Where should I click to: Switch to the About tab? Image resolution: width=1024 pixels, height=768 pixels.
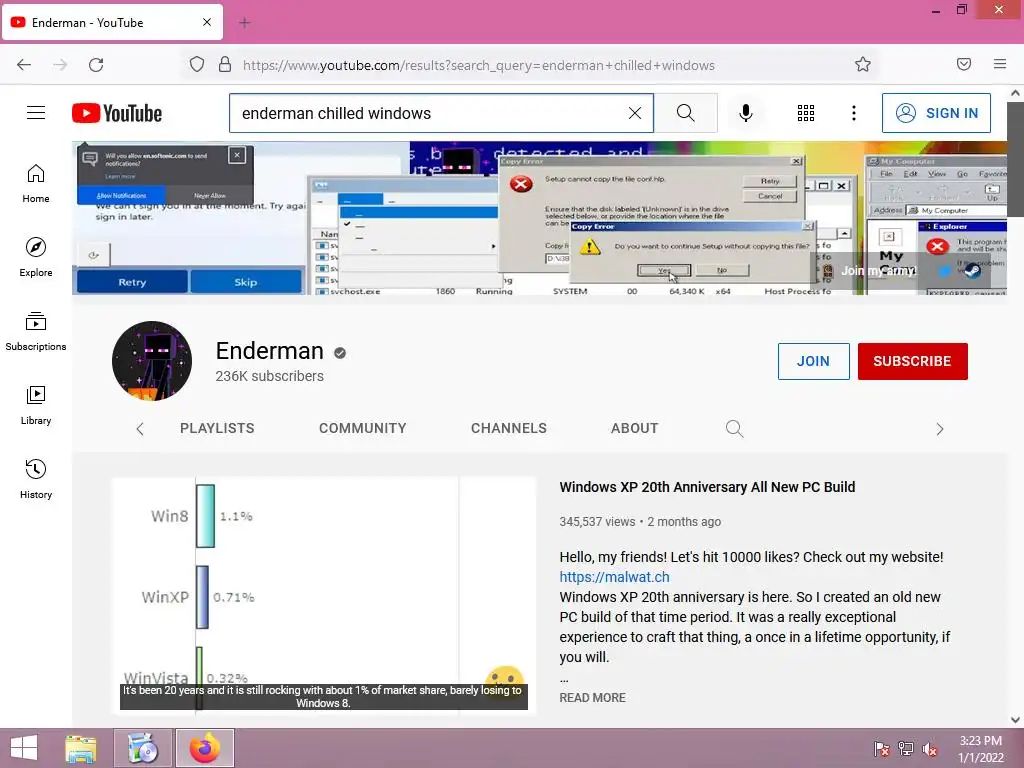click(634, 428)
